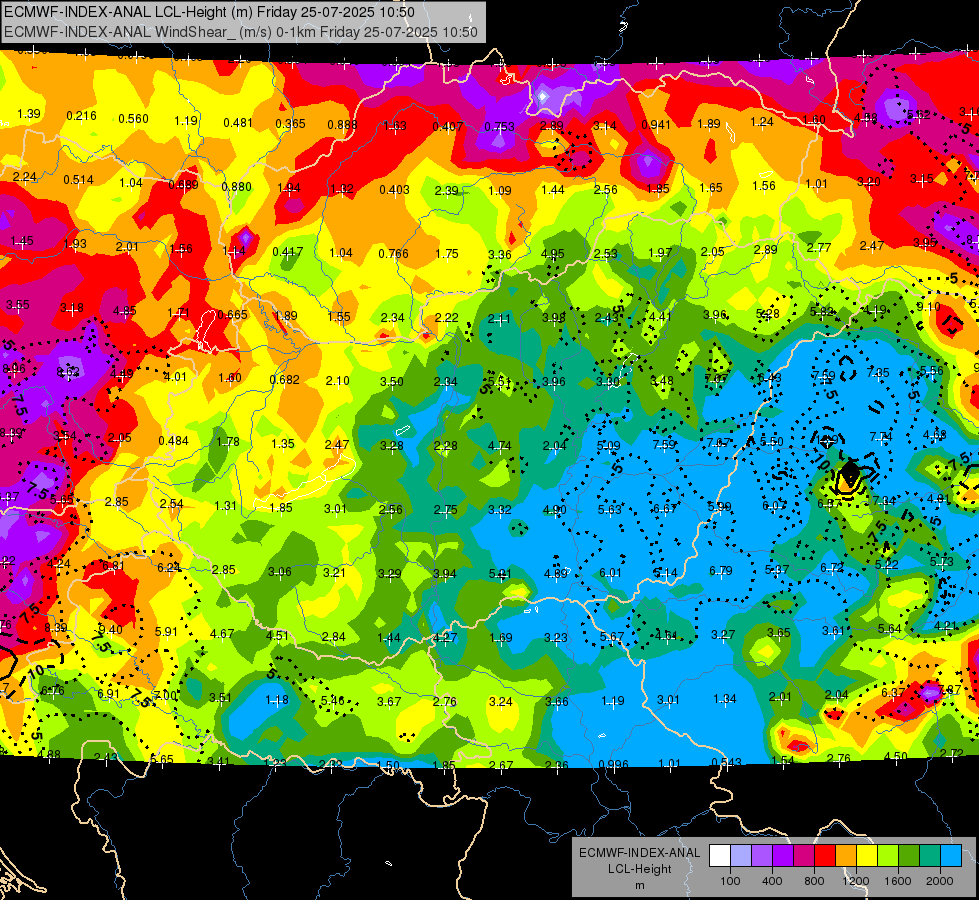Screen dimensions: 979x900
Task: Click the wind shear value 5.46
Action: click(332, 701)
